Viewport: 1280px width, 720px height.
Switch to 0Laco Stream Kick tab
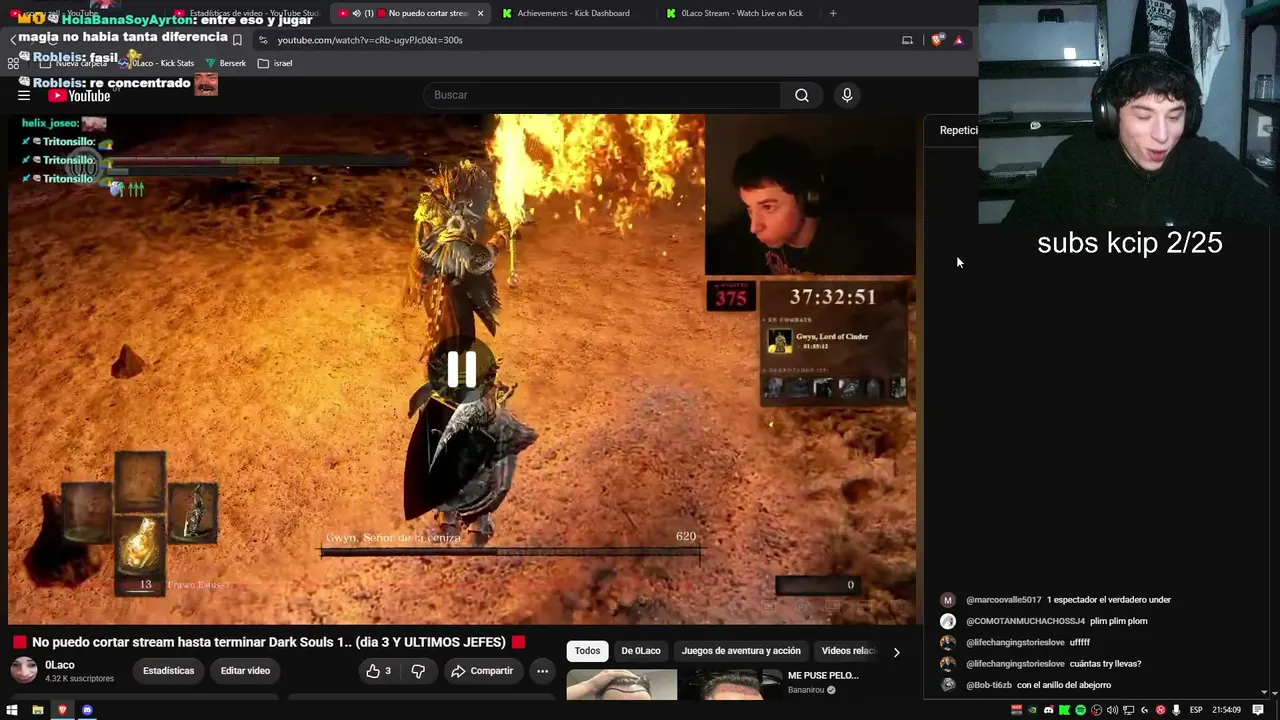[740, 13]
